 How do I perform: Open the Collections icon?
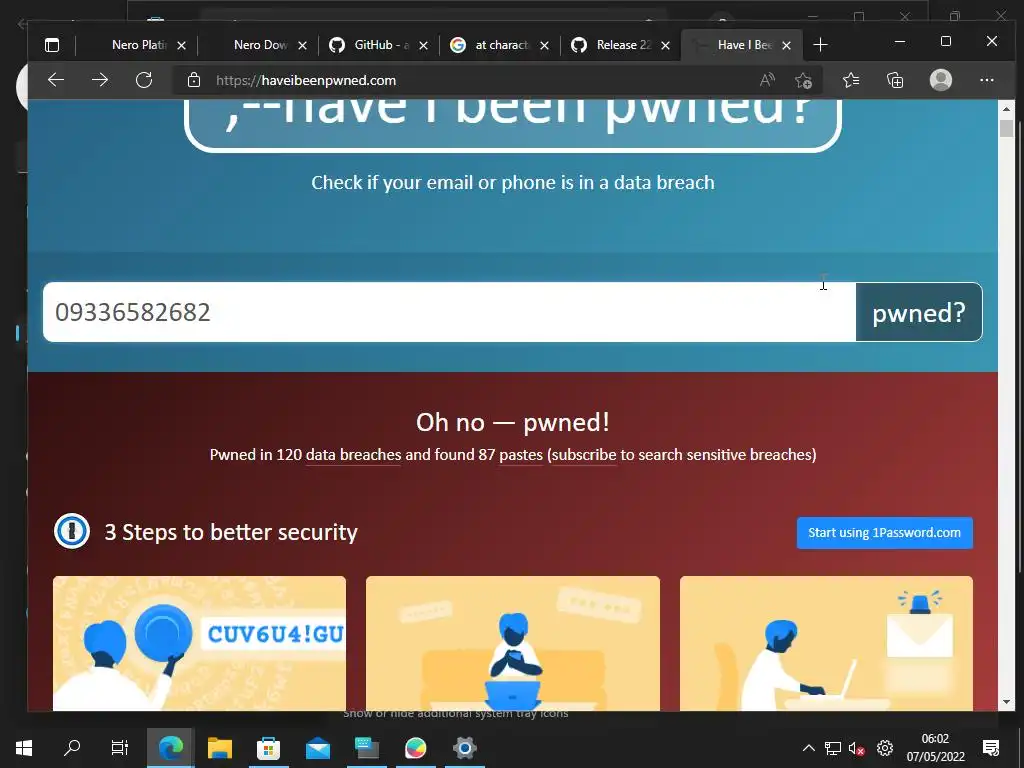point(895,80)
